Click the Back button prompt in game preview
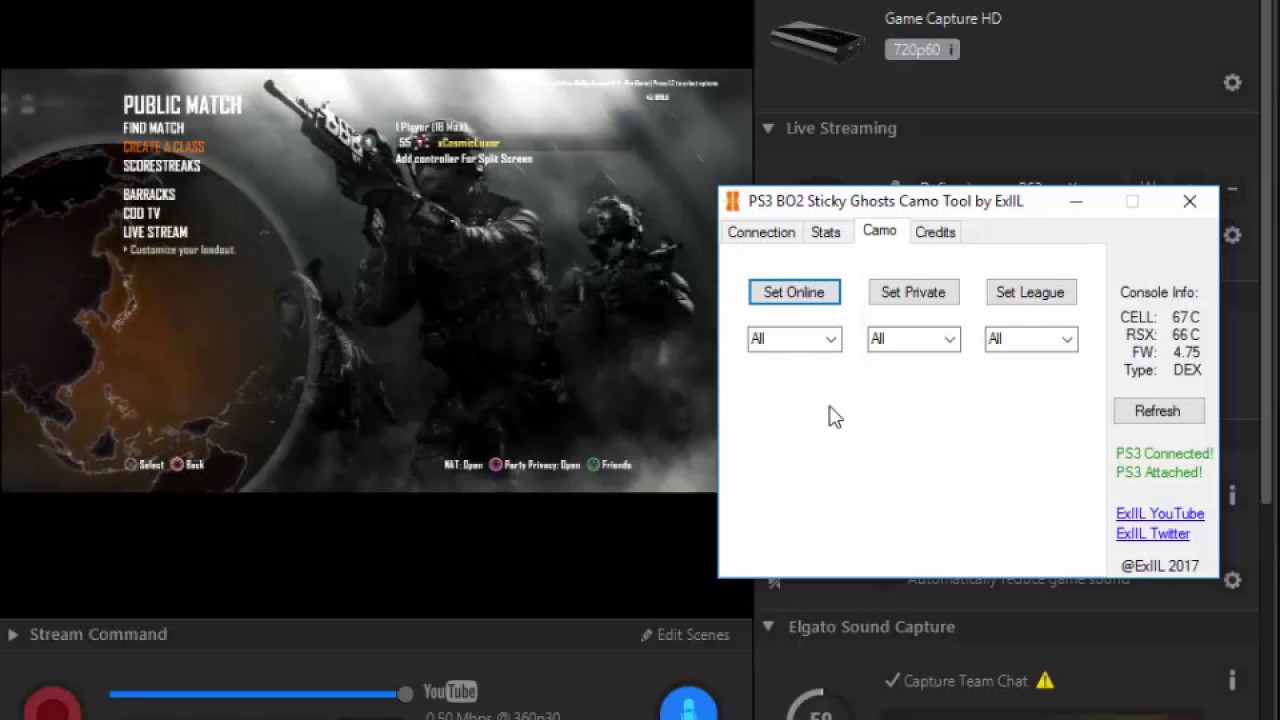Image resolution: width=1280 pixels, height=720 pixels. point(187,465)
